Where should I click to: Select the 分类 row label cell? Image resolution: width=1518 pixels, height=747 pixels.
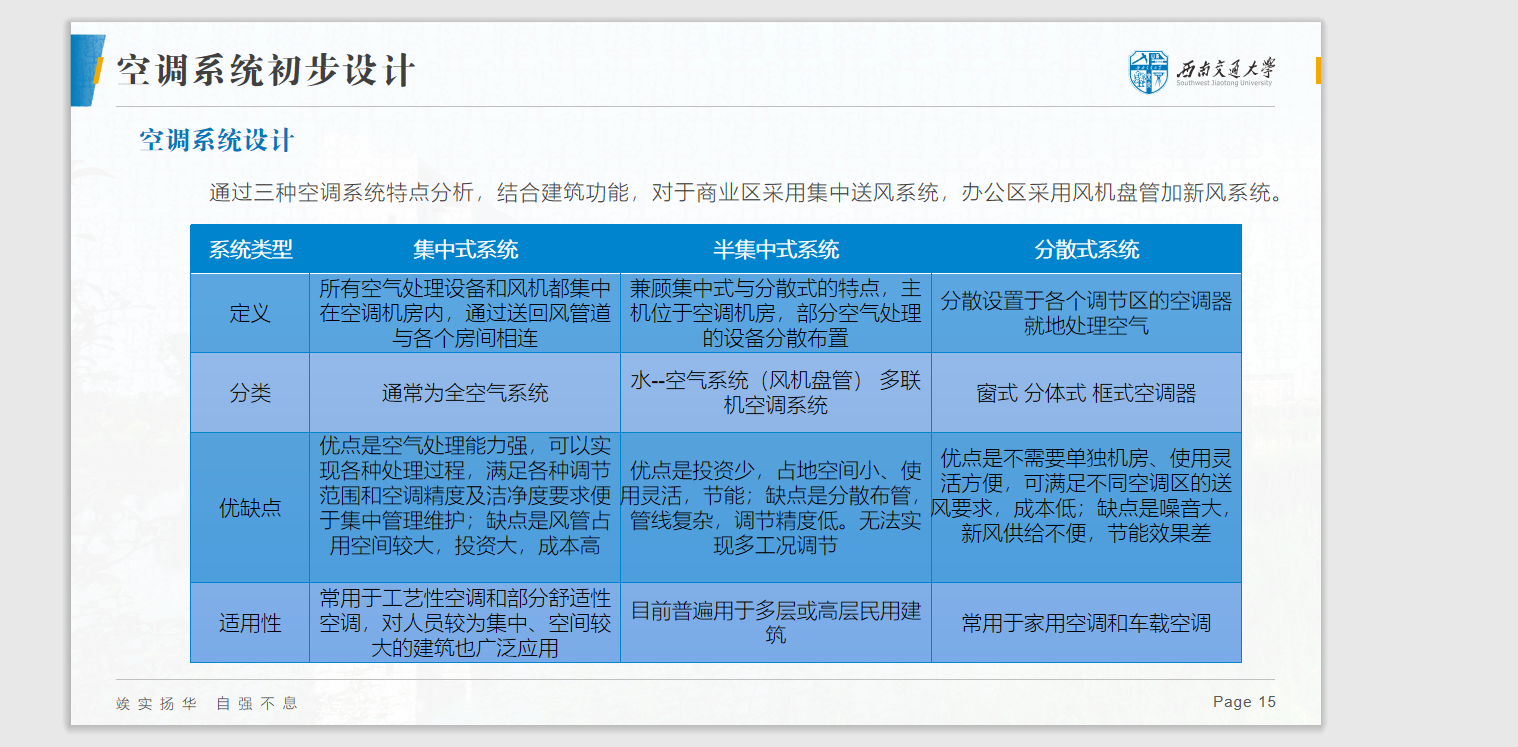[250, 393]
